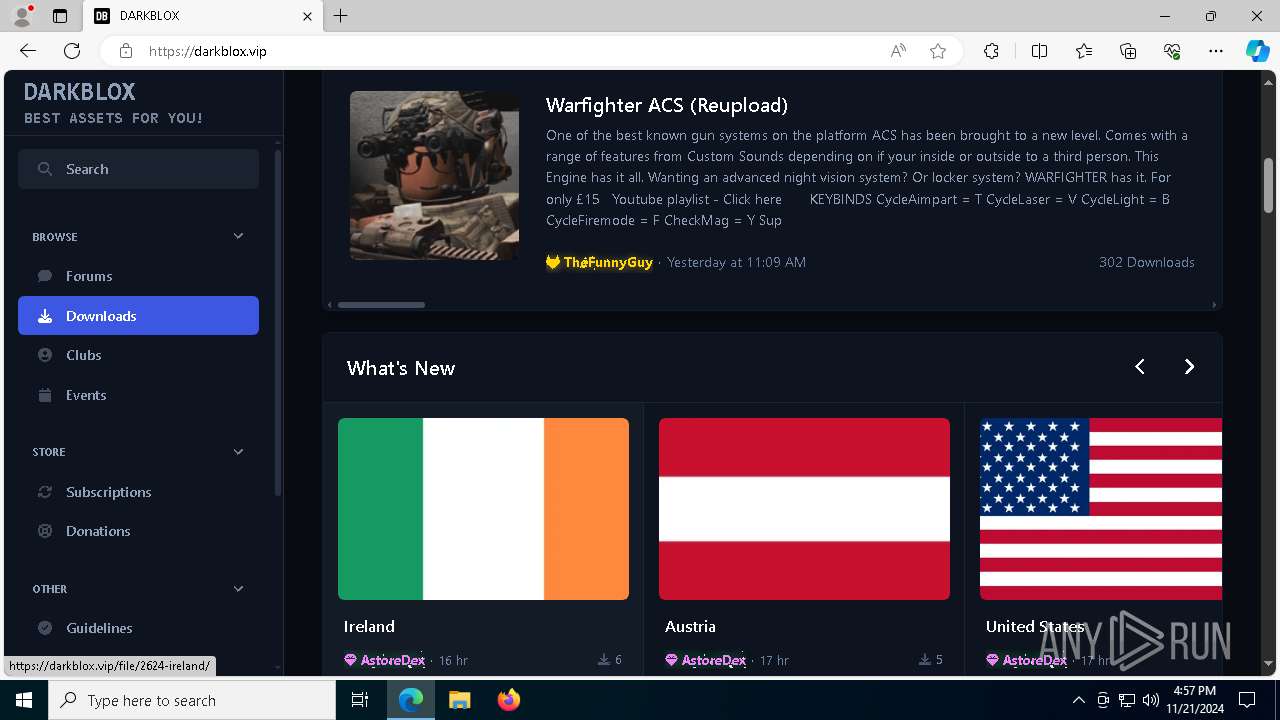Open a new browser tab
Image resolution: width=1280 pixels, height=720 pixels.
(341, 16)
